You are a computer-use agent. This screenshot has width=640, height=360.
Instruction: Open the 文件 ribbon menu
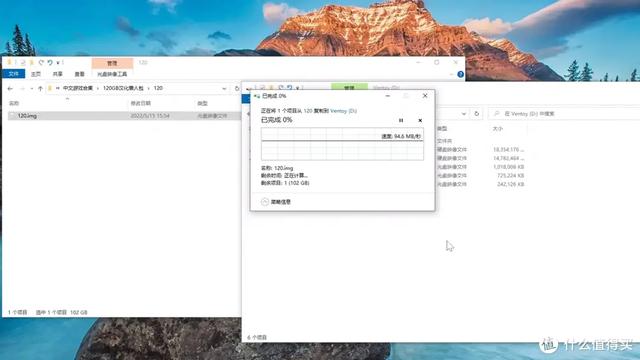13,74
